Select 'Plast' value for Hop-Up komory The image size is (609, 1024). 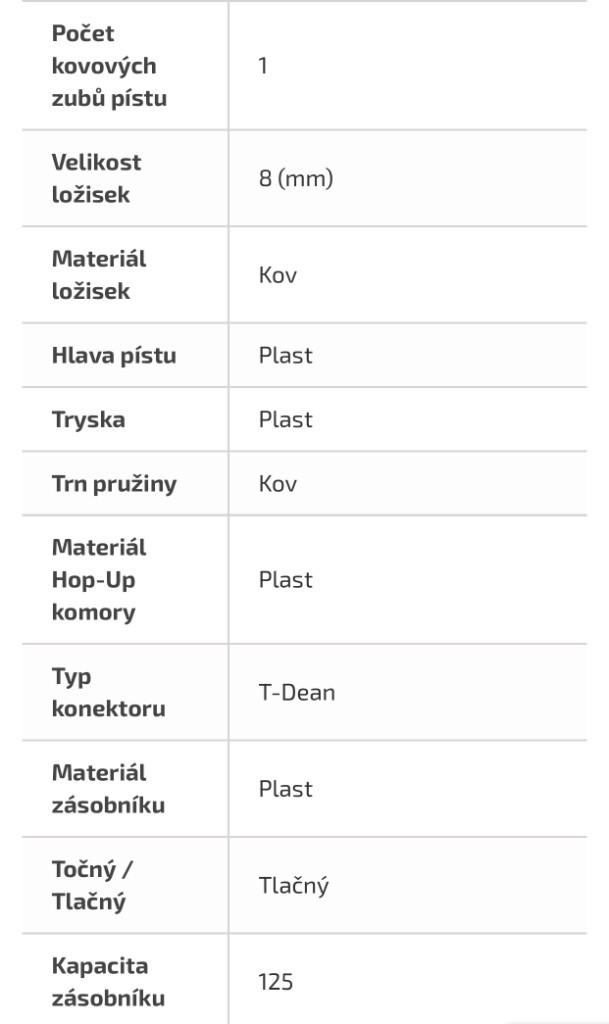coord(286,580)
